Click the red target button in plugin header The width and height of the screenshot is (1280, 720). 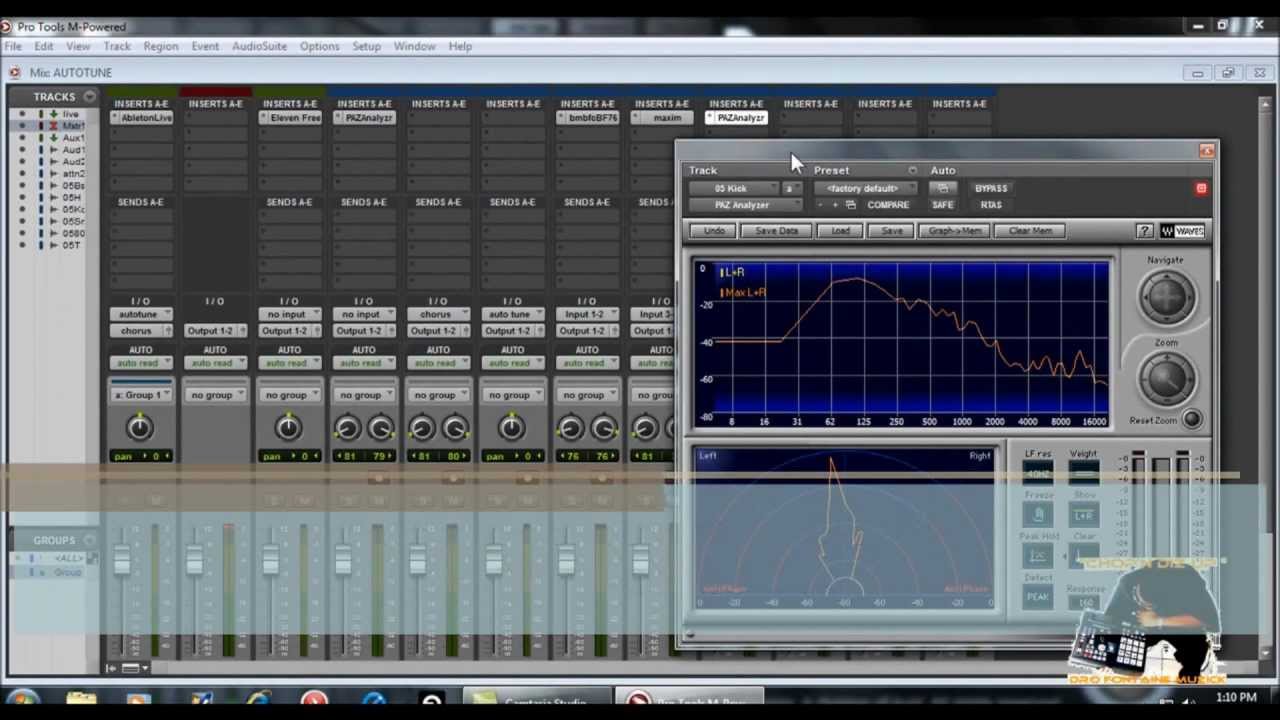point(1201,188)
